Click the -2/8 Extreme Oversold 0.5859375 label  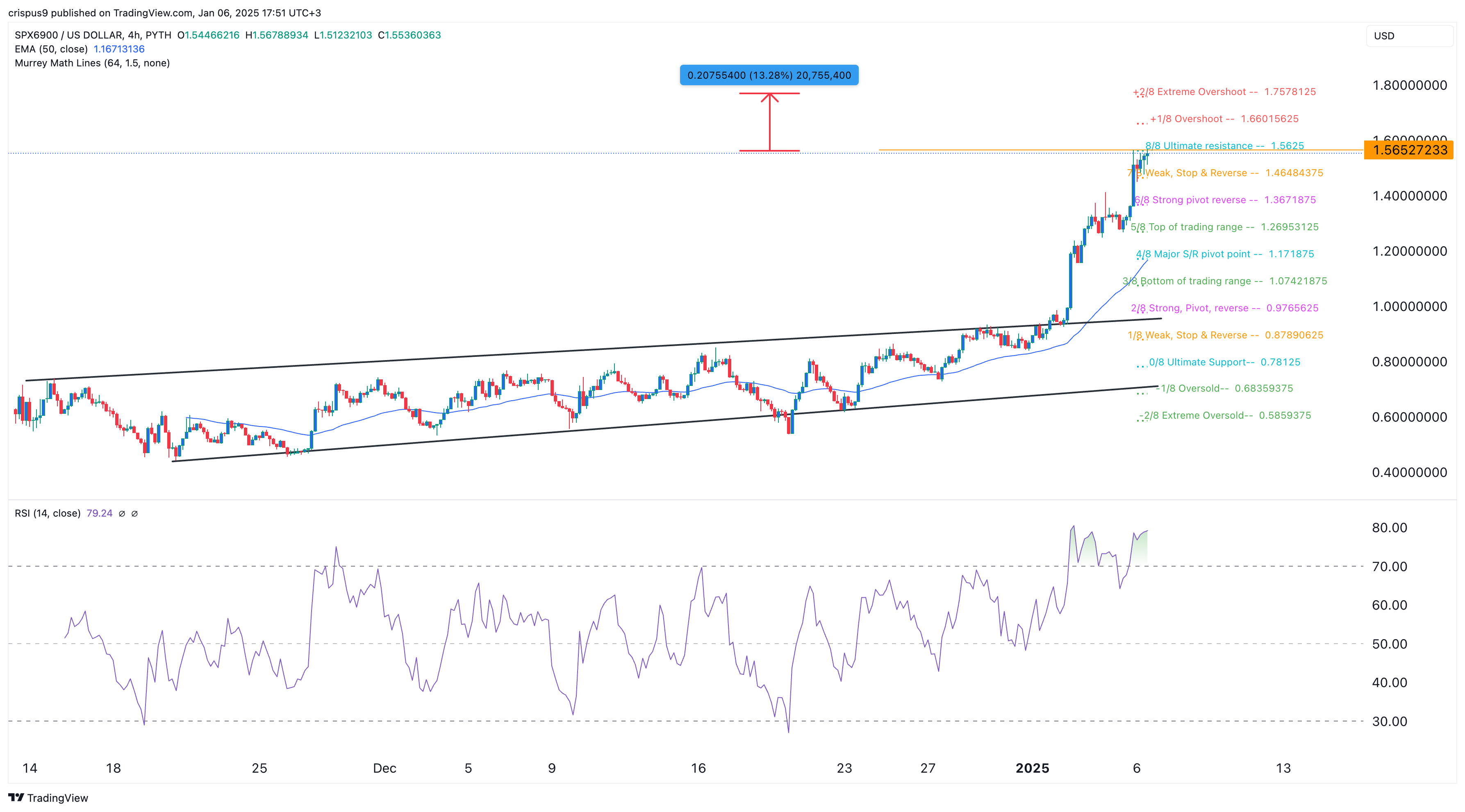[1225, 416]
